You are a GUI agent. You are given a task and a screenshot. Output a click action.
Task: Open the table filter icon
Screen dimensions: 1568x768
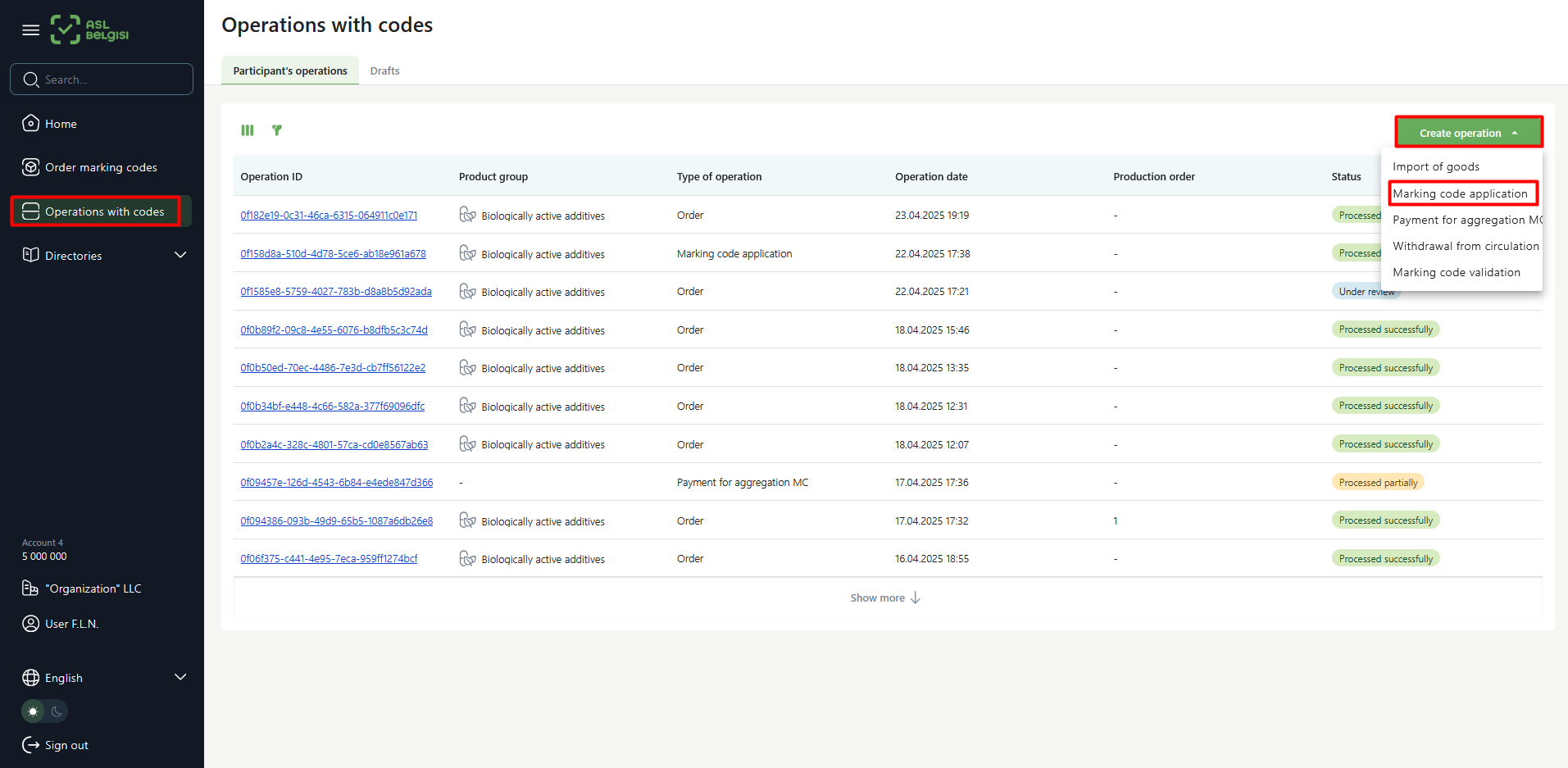[277, 130]
